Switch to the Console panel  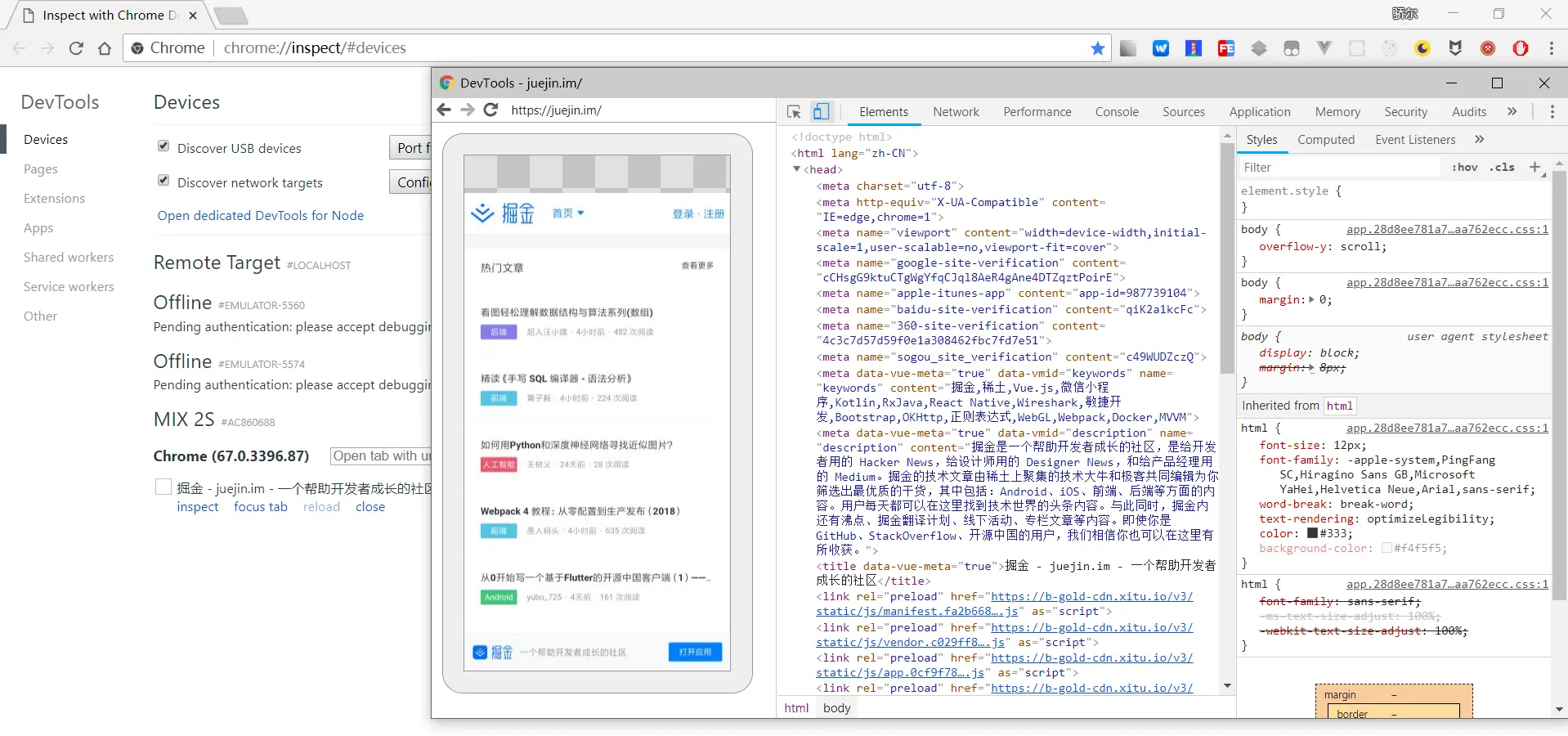coord(1117,112)
